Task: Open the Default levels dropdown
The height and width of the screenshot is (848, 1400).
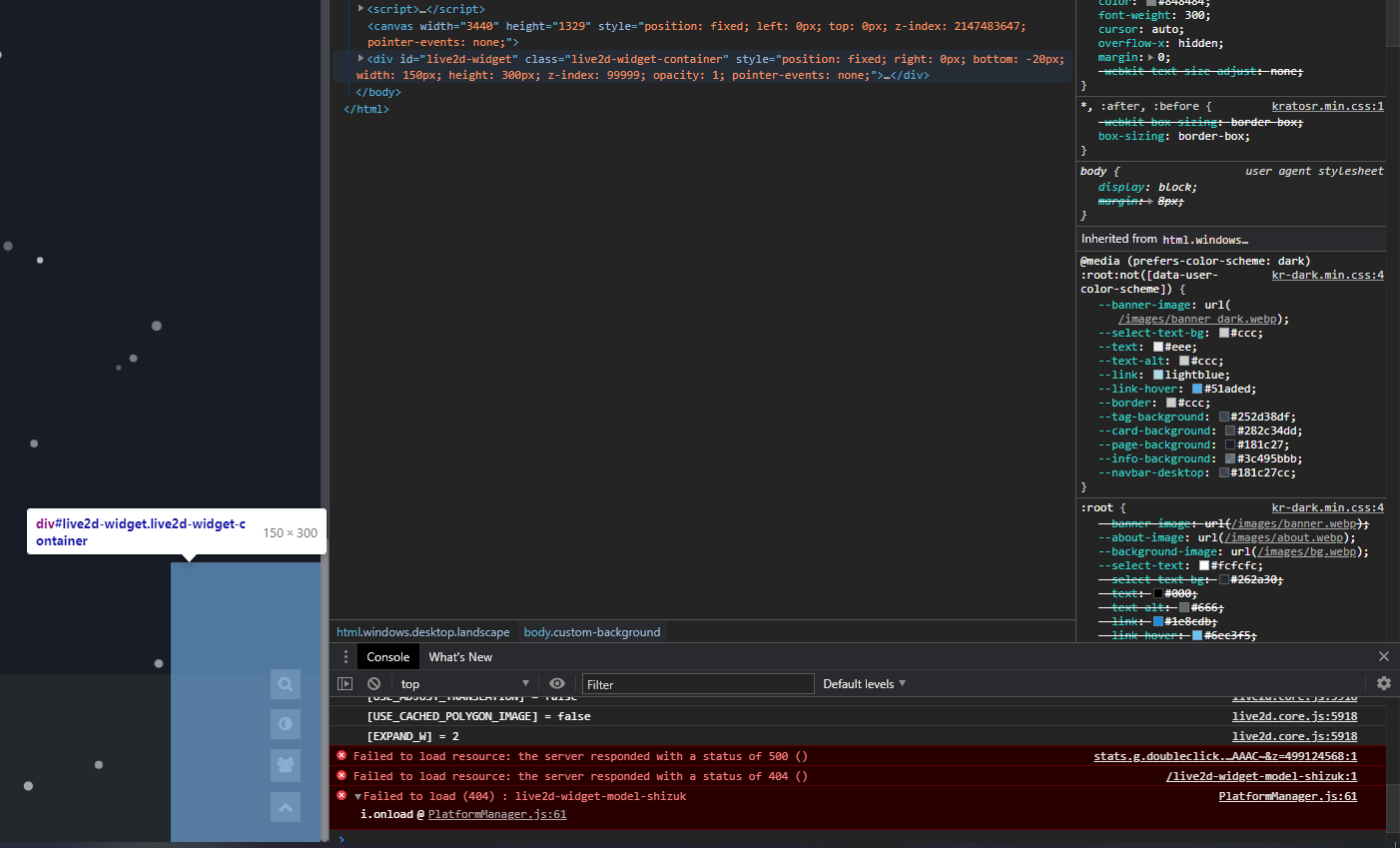Action: pos(862,683)
